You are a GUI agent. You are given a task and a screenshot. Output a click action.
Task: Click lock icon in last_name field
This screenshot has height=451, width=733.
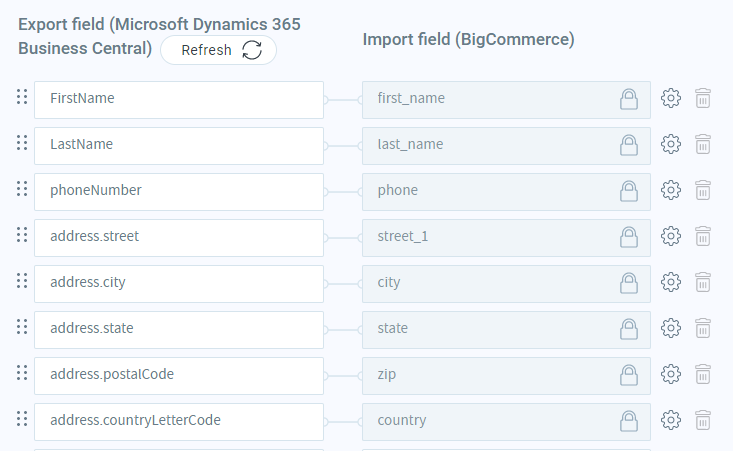point(629,145)
